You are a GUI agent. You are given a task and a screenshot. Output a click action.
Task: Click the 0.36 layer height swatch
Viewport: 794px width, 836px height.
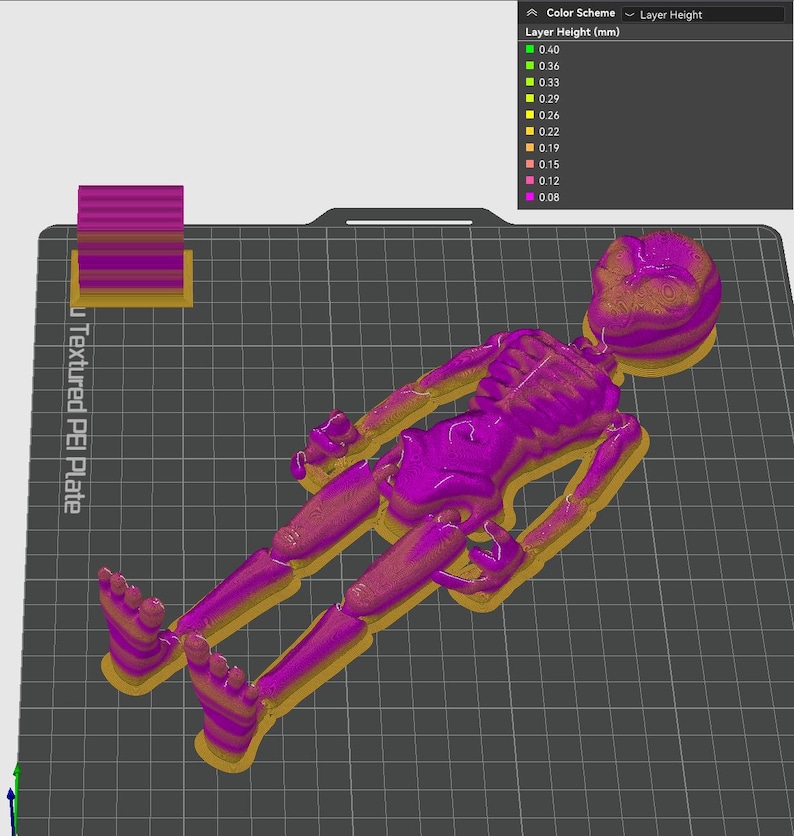click(x=530, y=66)
